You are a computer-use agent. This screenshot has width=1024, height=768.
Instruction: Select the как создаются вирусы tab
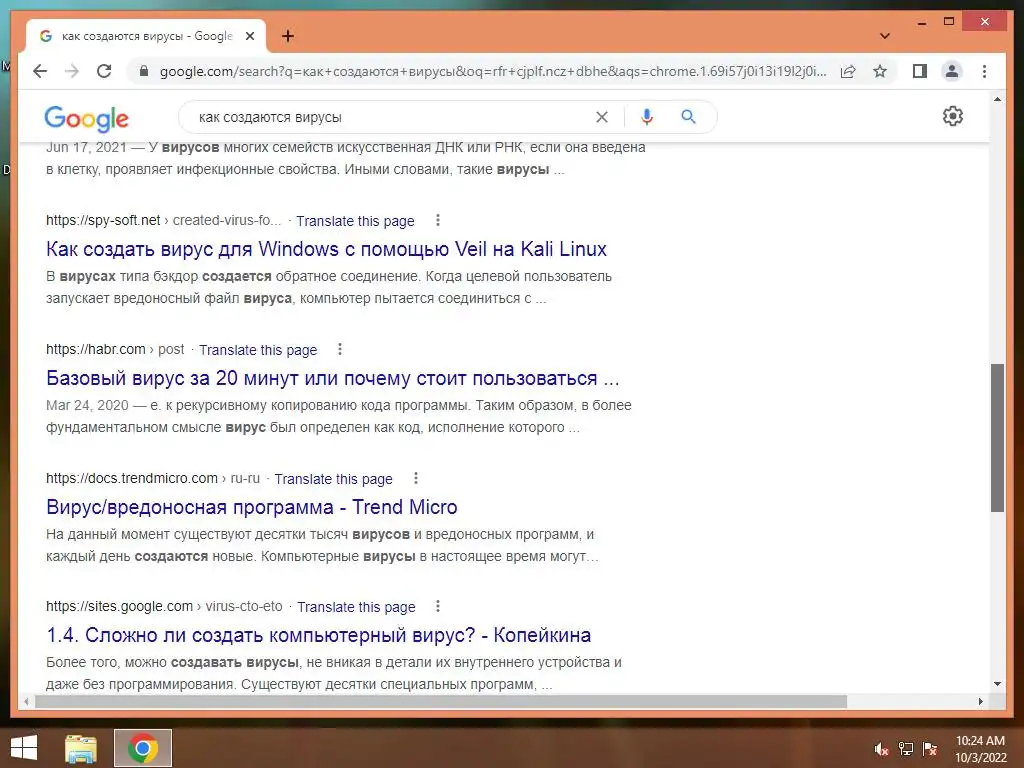146,36
